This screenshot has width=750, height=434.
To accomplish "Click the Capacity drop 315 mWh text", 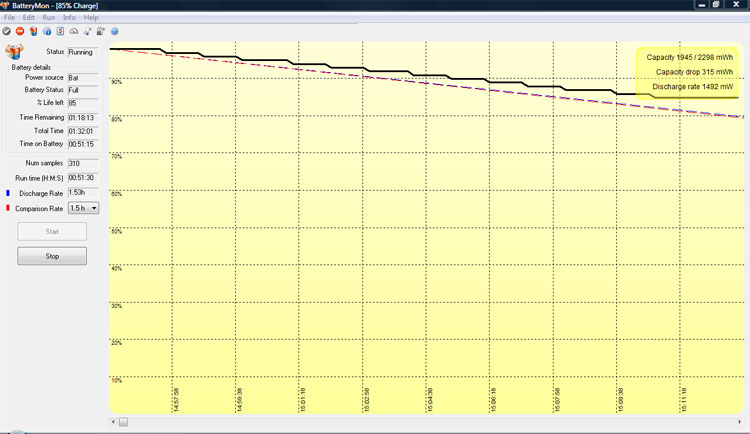I will 694,72.
